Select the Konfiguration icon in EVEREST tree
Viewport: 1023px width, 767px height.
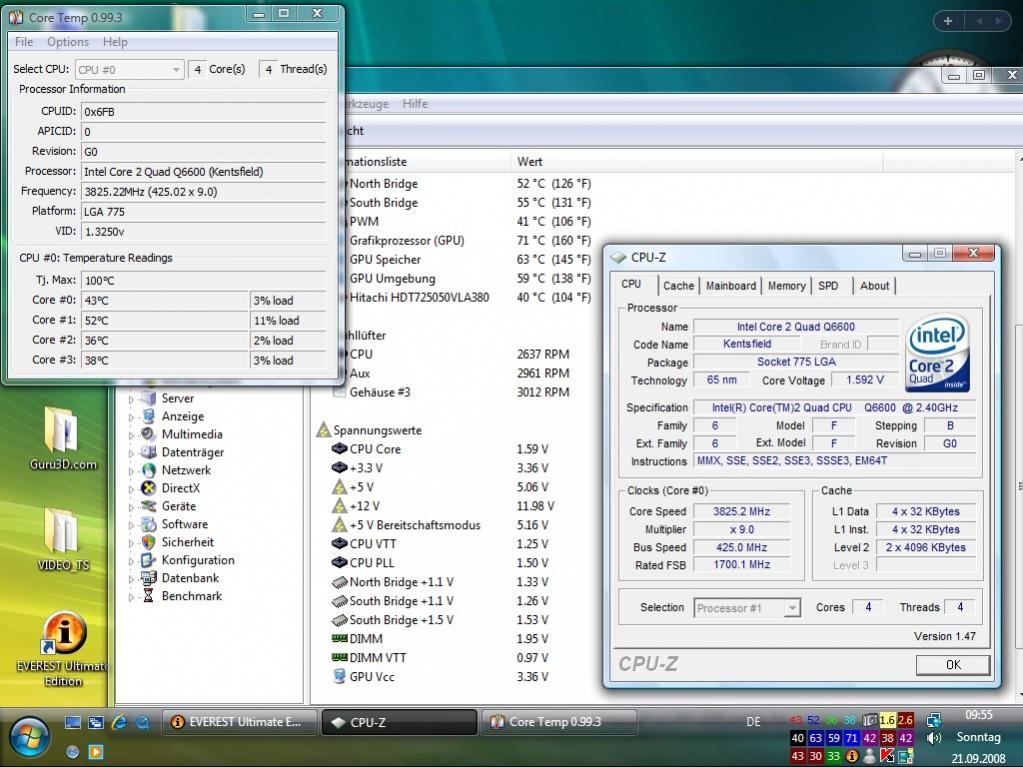point(149,560)
